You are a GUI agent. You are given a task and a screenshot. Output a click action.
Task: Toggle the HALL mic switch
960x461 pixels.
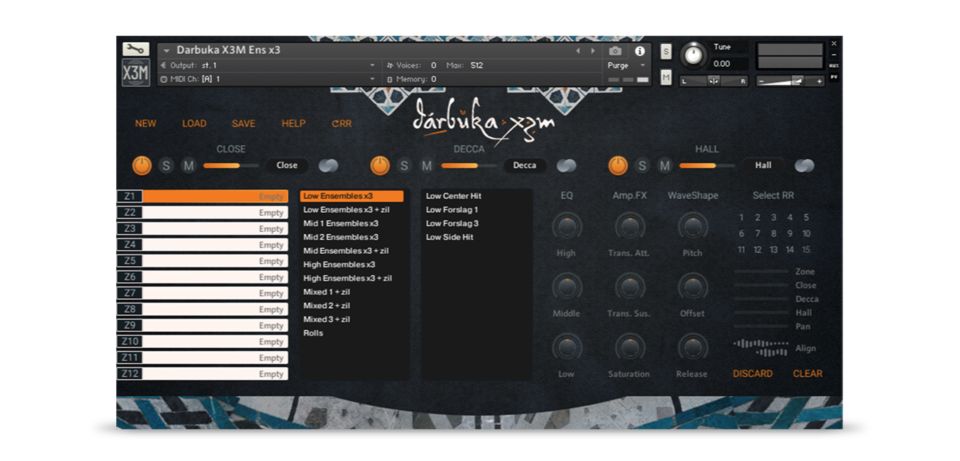pyautogui.click(x=804, y=165)
